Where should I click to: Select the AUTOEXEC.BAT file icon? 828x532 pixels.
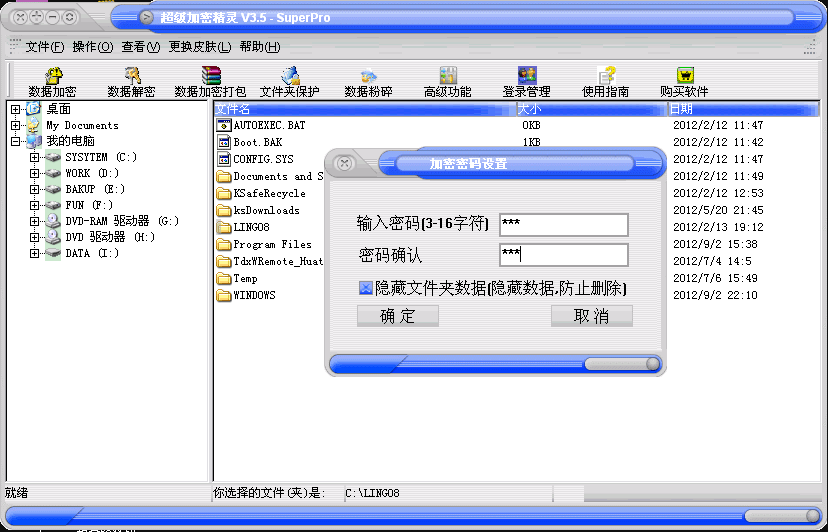coord(224,125)
